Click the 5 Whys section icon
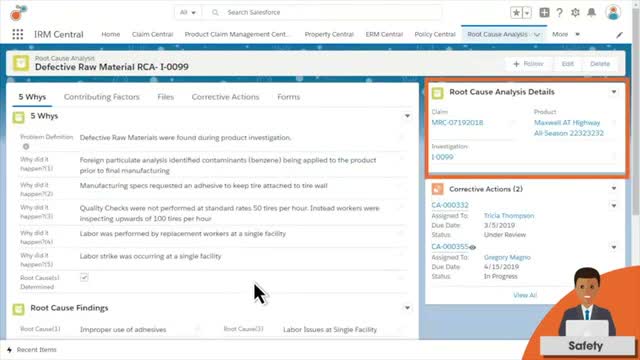 tap(18, 117)
